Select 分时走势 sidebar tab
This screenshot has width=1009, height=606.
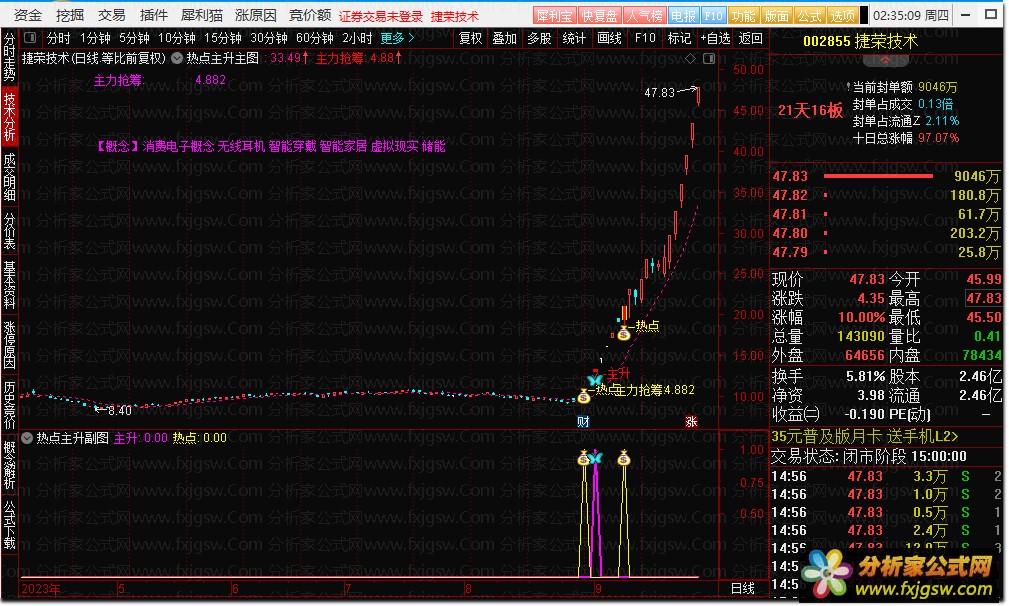pyautogui.click(x=10, y=56)
